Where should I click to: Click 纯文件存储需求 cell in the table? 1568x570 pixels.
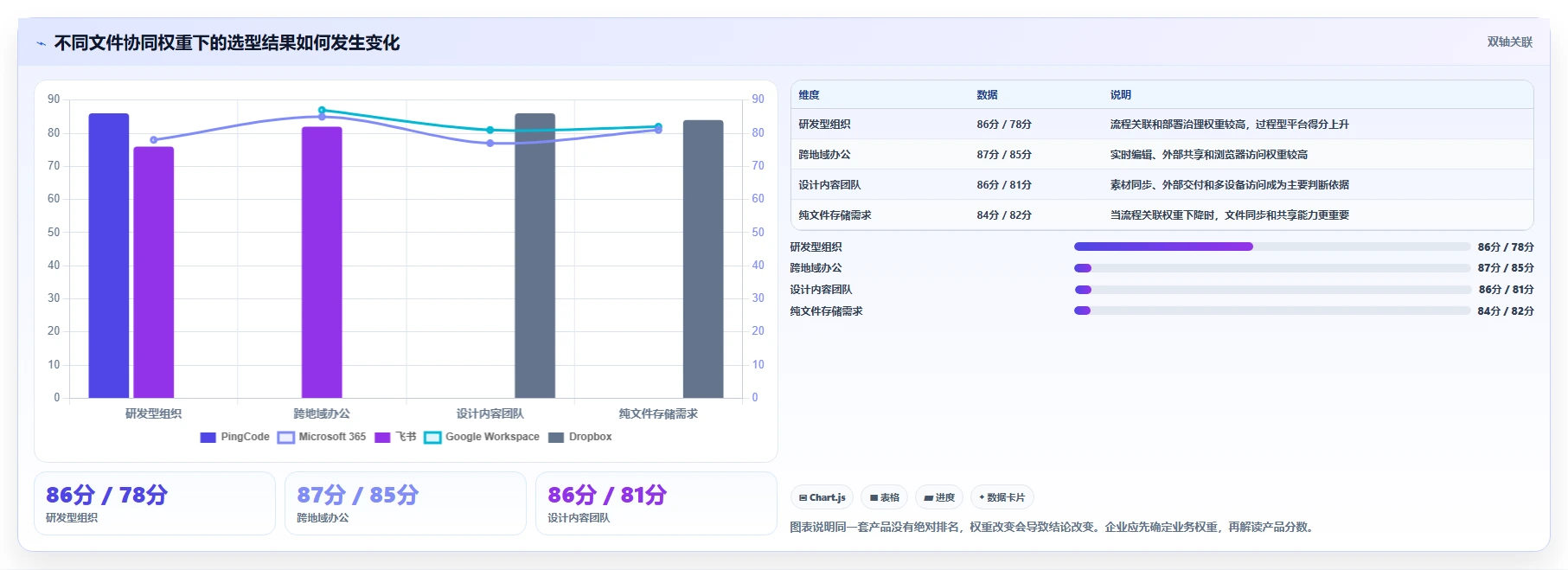835,215
